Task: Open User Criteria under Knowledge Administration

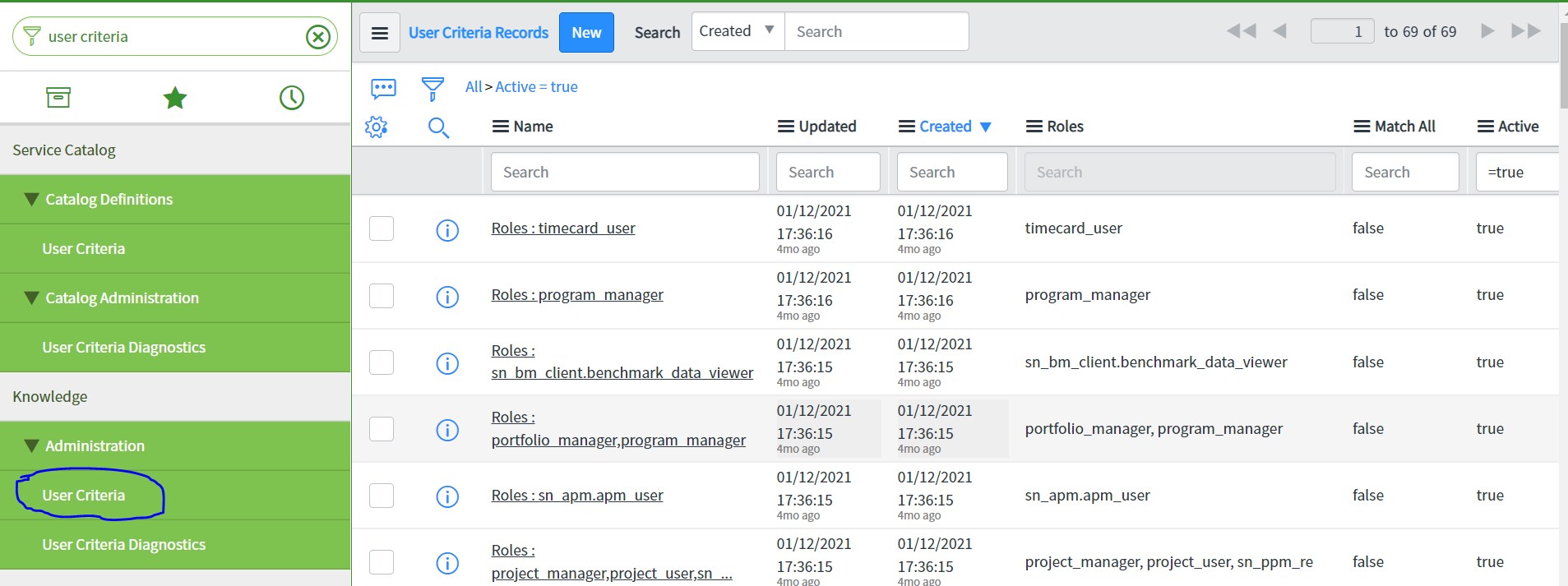Action: (84, 496)
